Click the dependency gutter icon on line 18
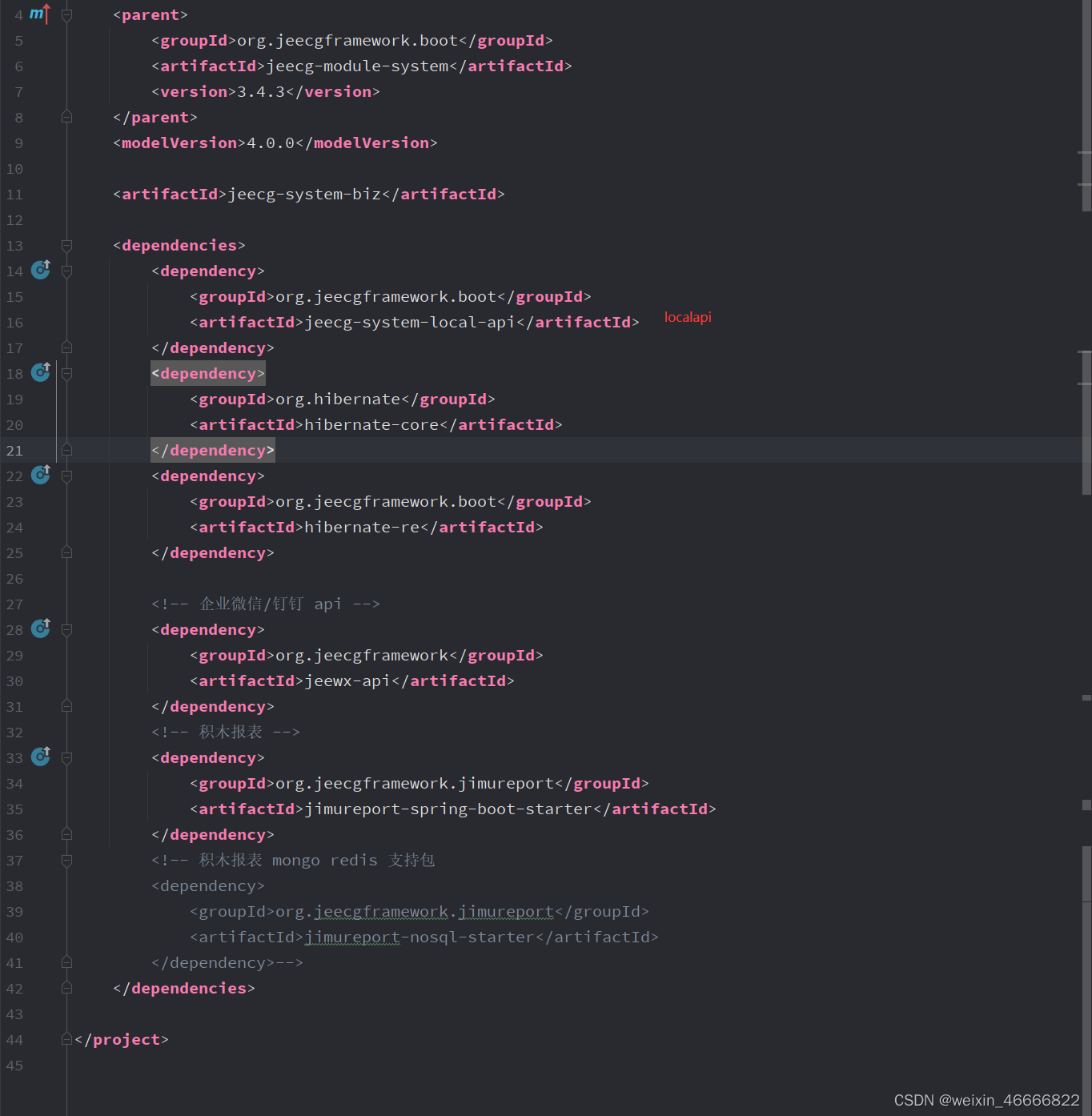 click(x=41, y=372)
